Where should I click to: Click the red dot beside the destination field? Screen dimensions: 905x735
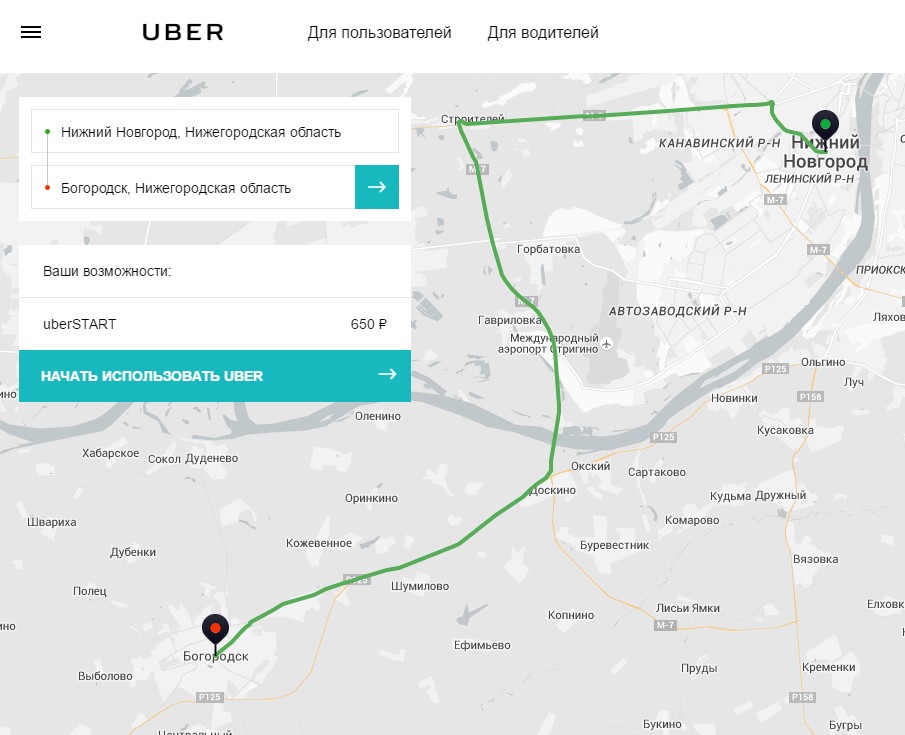(x=47, y=188)
